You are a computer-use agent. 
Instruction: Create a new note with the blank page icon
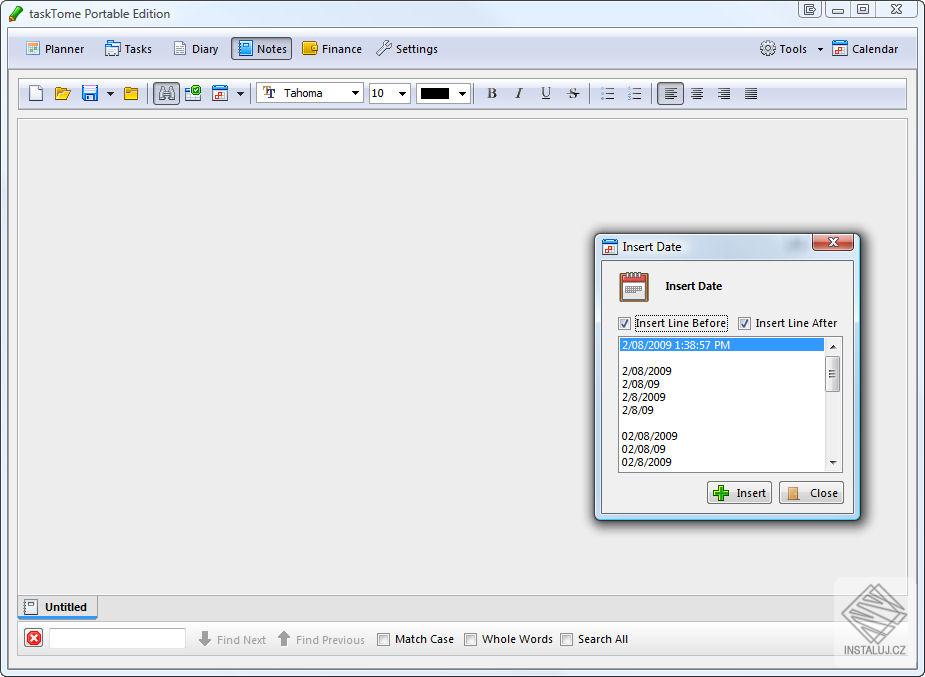pos(36,93)
